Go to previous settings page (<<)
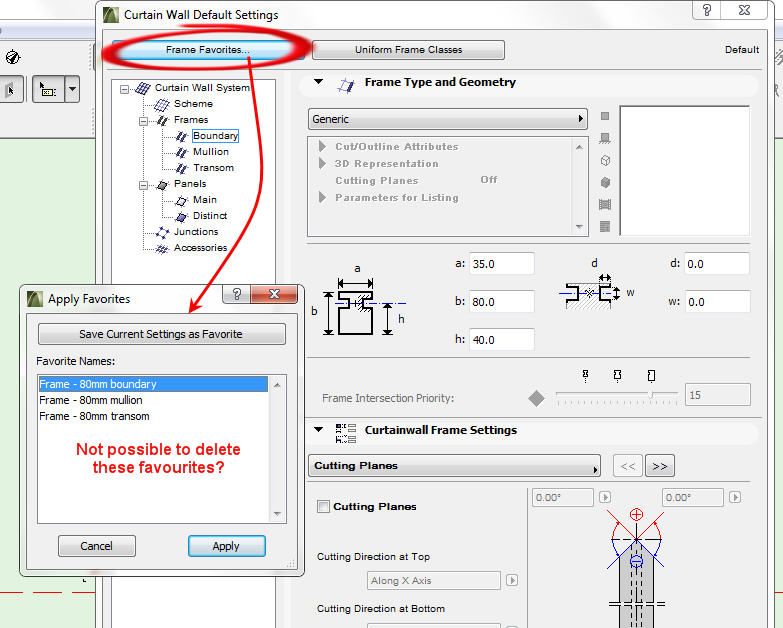Screen dimensions: 783x628 tap(628, 466)
